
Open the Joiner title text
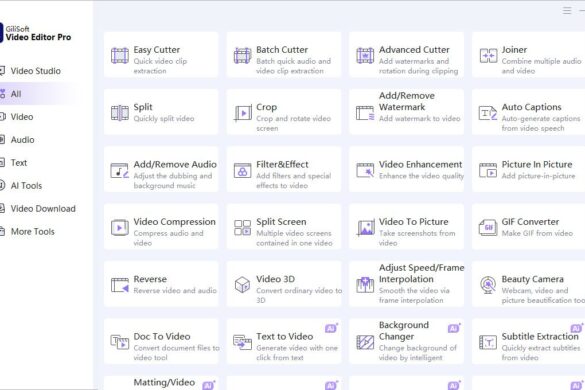pos(514,50)
